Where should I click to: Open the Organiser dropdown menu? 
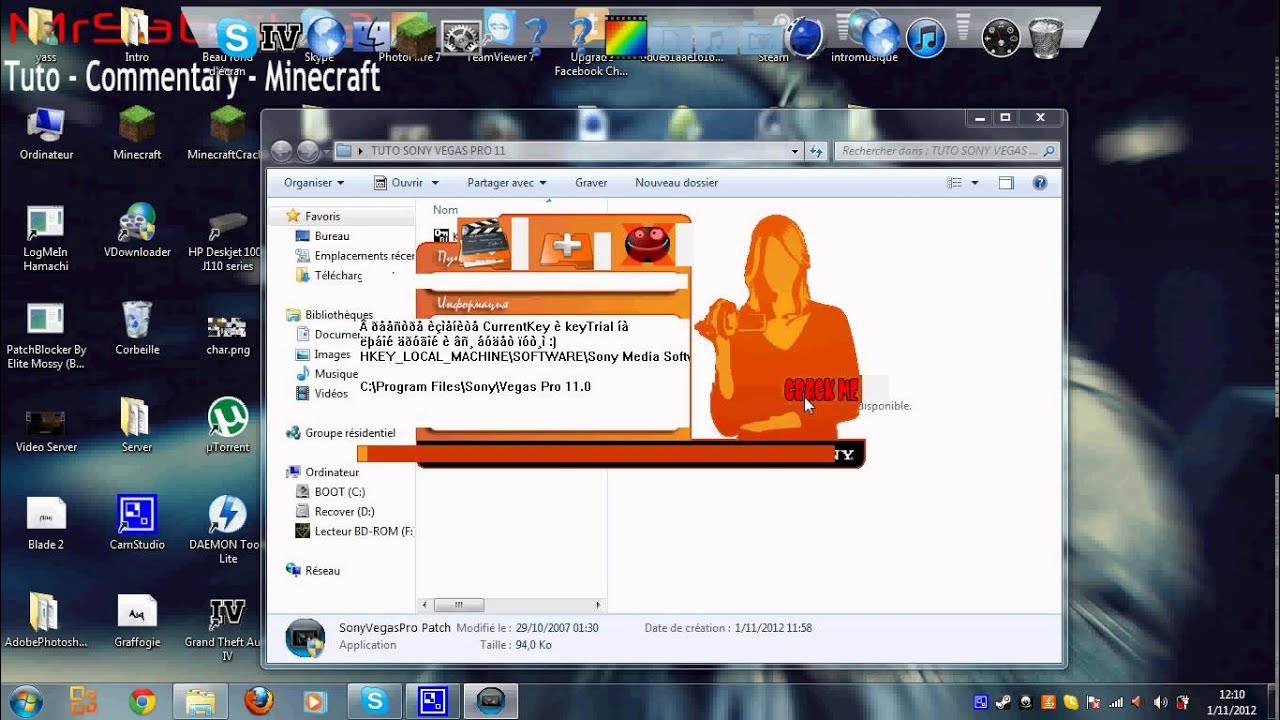tap(313, 183)
